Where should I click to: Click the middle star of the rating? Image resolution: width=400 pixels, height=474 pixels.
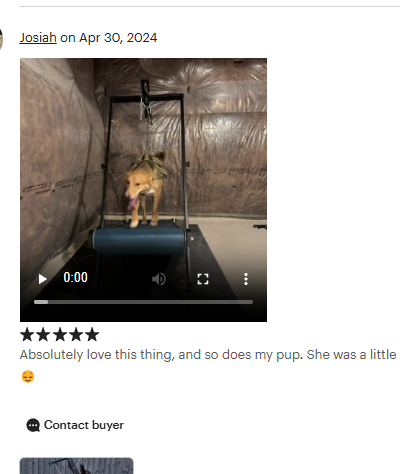(59, 335)
